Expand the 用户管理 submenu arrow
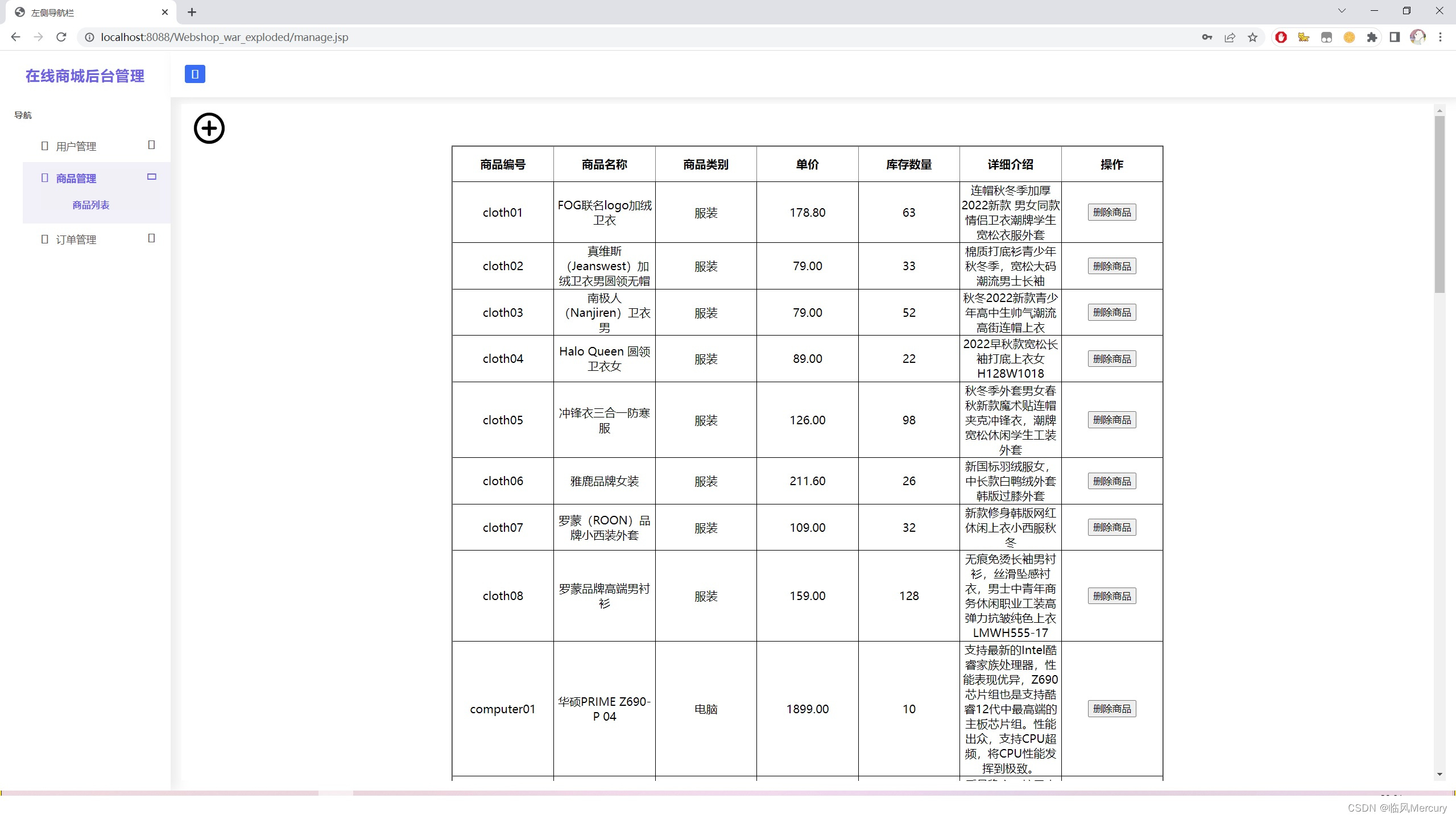 [151, 145]
